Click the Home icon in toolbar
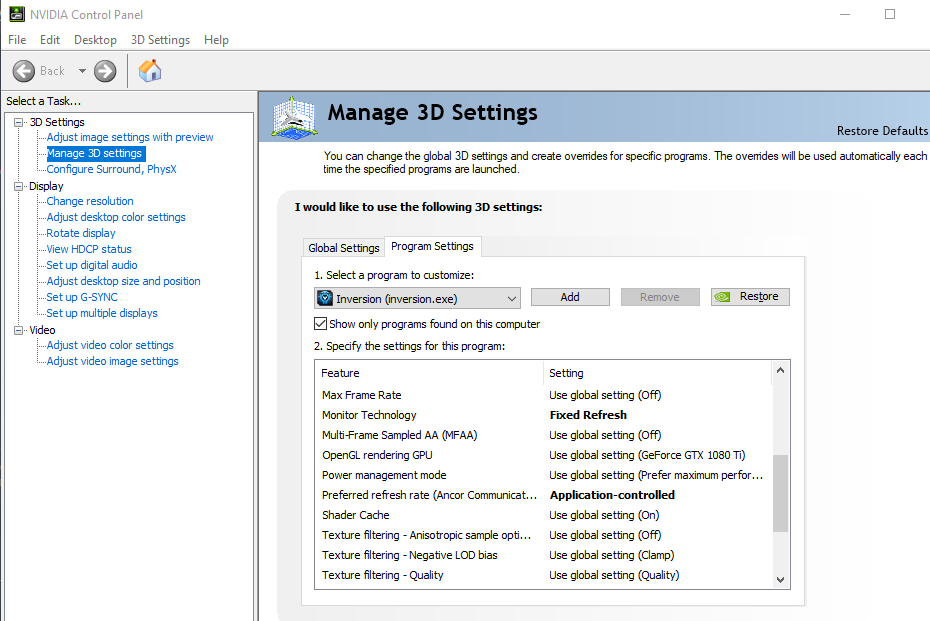Viewport: 930px width, 621px height. 150,71
